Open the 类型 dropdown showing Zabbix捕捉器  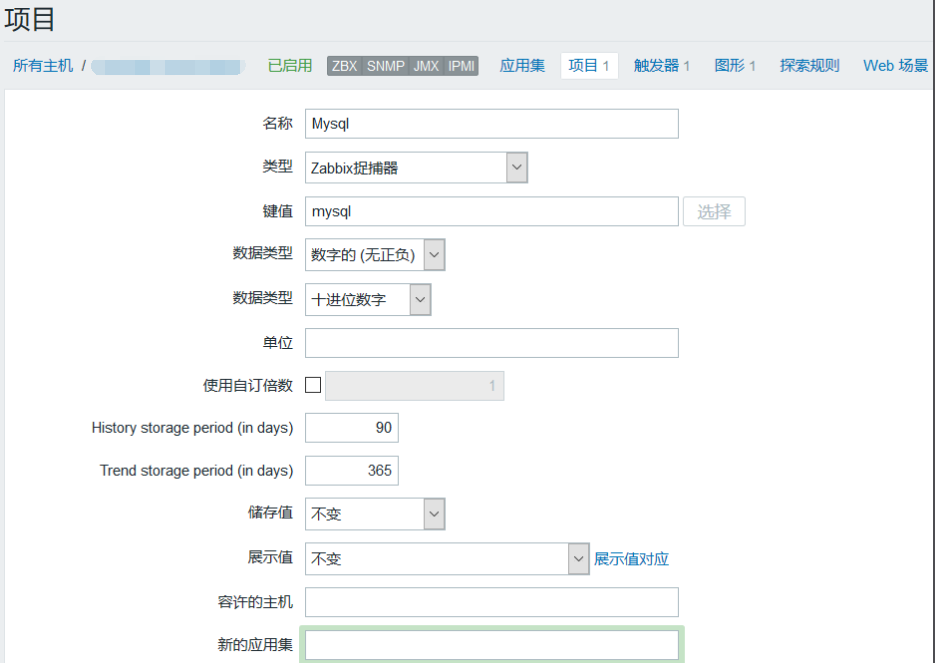(517, 167)
